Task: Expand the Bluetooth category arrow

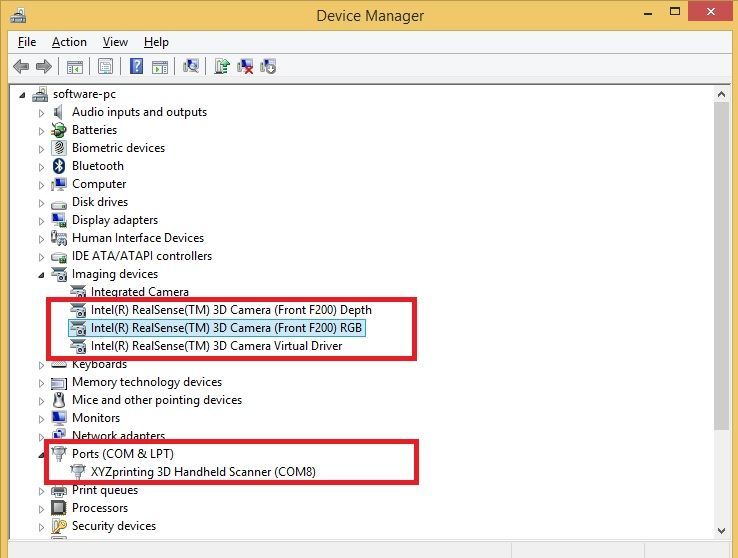Action: pos(41,167)
